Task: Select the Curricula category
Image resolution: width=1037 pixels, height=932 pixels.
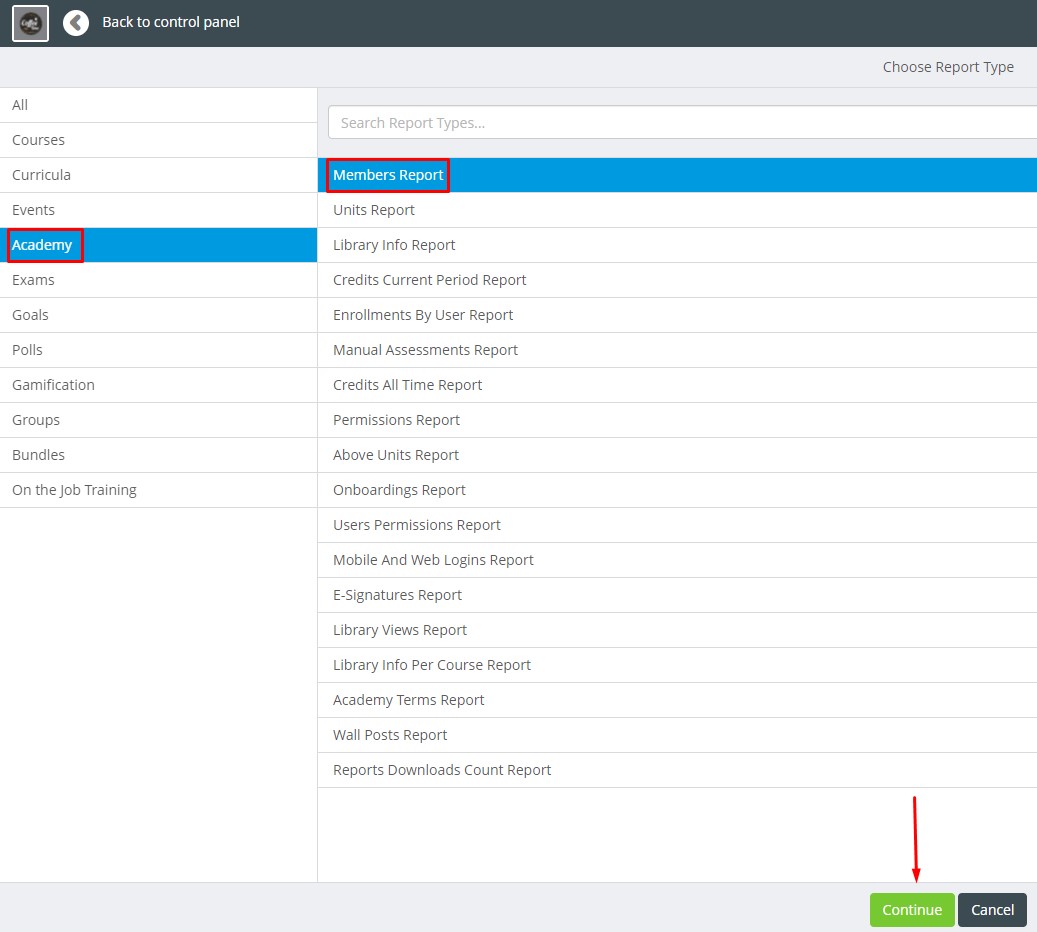Action: click(x=158, y=175)
